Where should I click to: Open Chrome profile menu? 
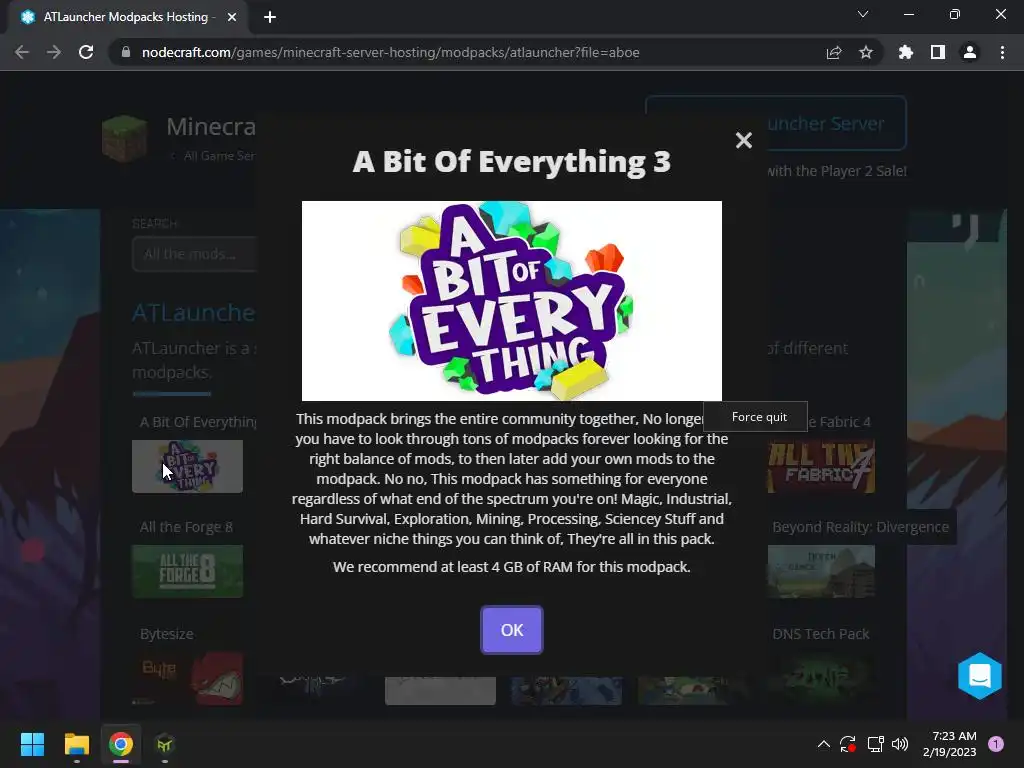click(970, 52)
